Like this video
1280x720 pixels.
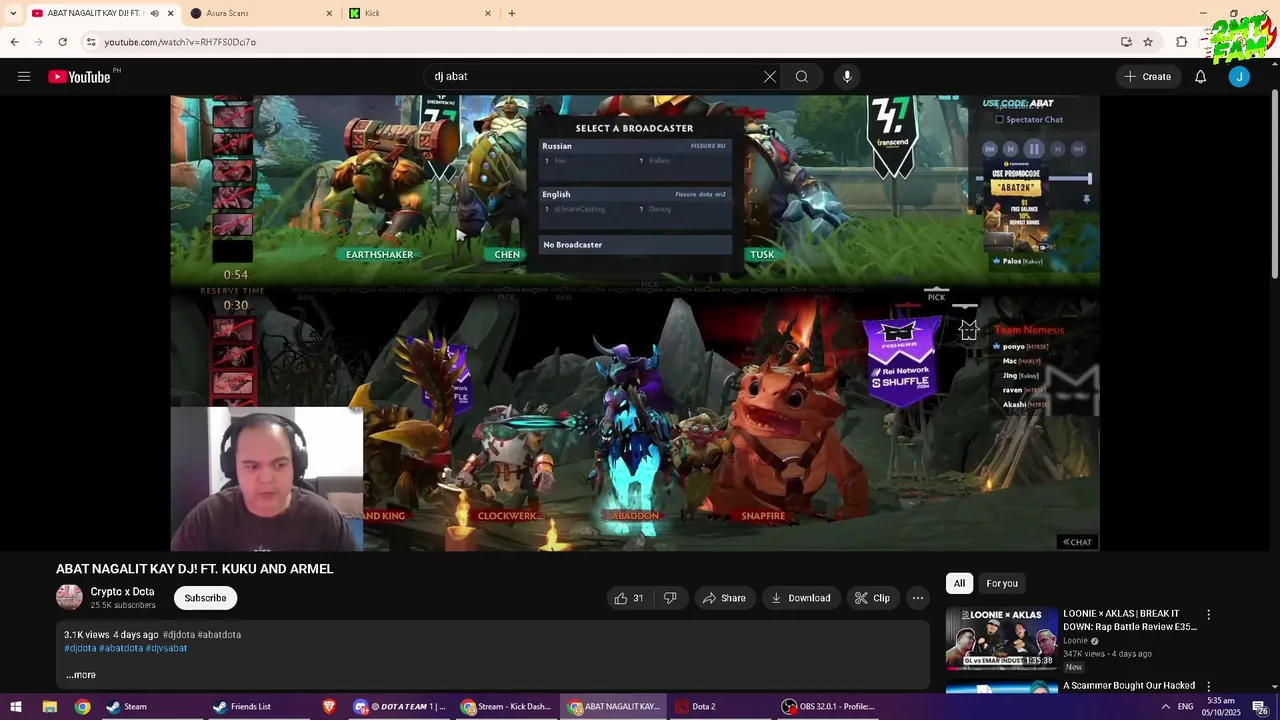[629, 598]
